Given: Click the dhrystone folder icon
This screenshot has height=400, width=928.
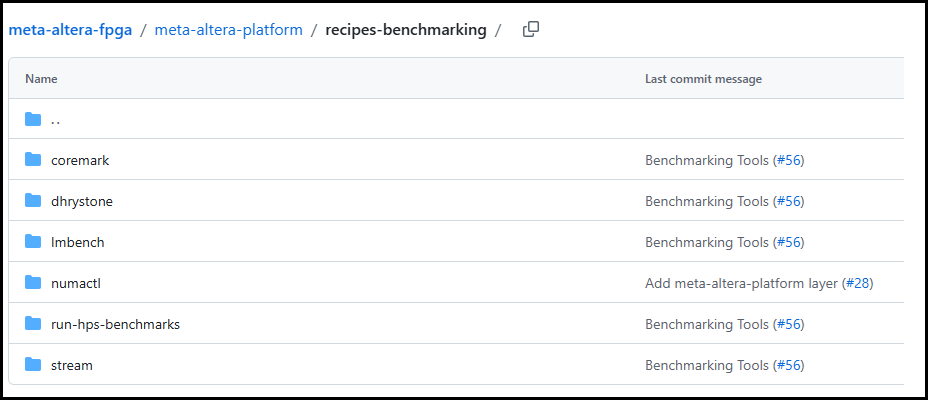Looking at the screenshot, I should 33,201.
